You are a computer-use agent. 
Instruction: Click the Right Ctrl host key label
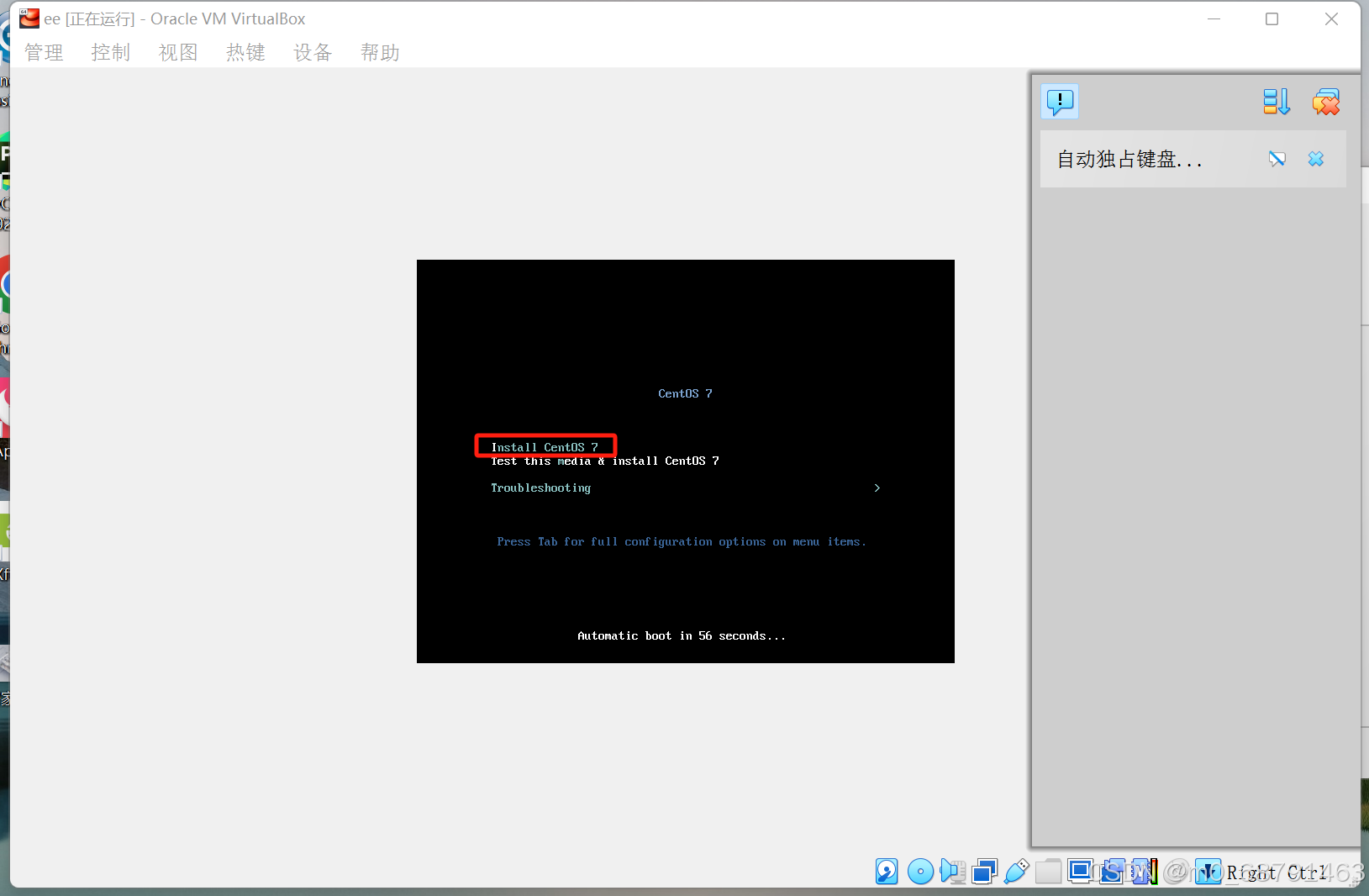(1277, 872)
